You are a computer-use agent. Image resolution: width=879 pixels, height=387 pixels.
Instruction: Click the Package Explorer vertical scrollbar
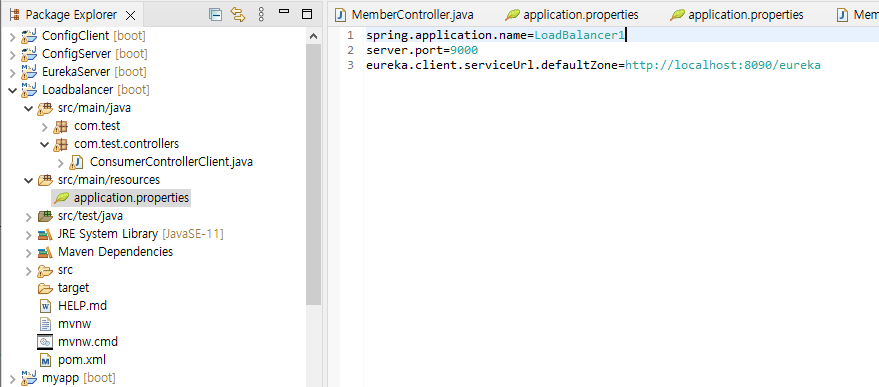(313, 174)
